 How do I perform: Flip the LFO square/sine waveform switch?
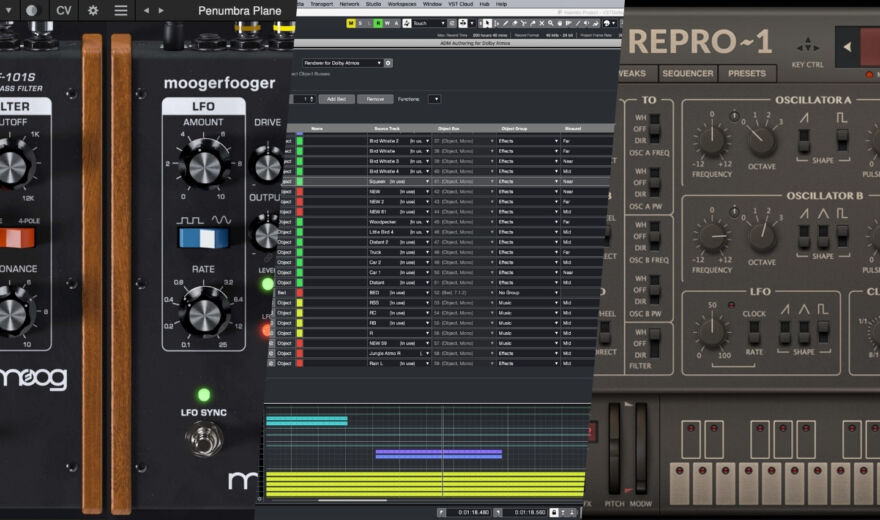click(204, 238)
